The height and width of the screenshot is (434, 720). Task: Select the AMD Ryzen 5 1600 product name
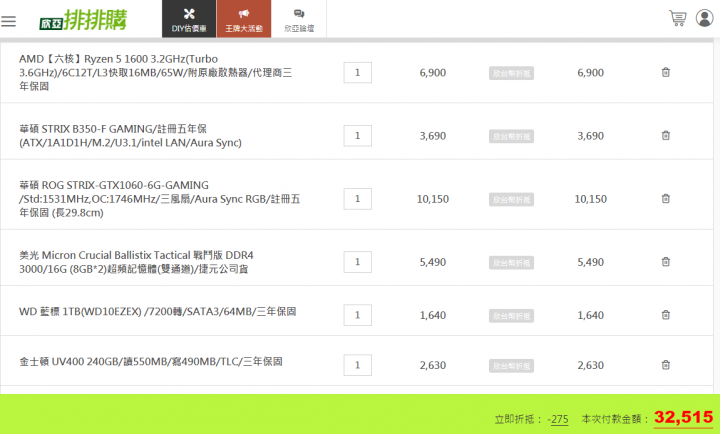click(x=156, y=73)
